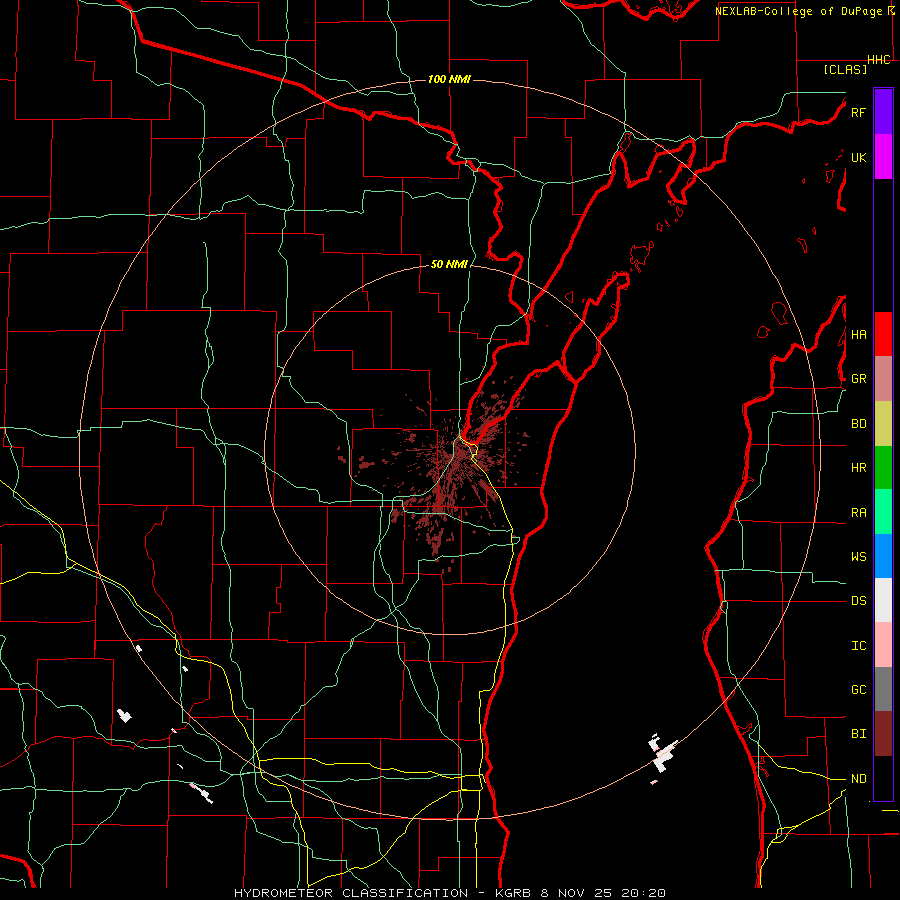Click the WS legend label
The height and width of the screenshot is (900, 900).
point(858,557)
